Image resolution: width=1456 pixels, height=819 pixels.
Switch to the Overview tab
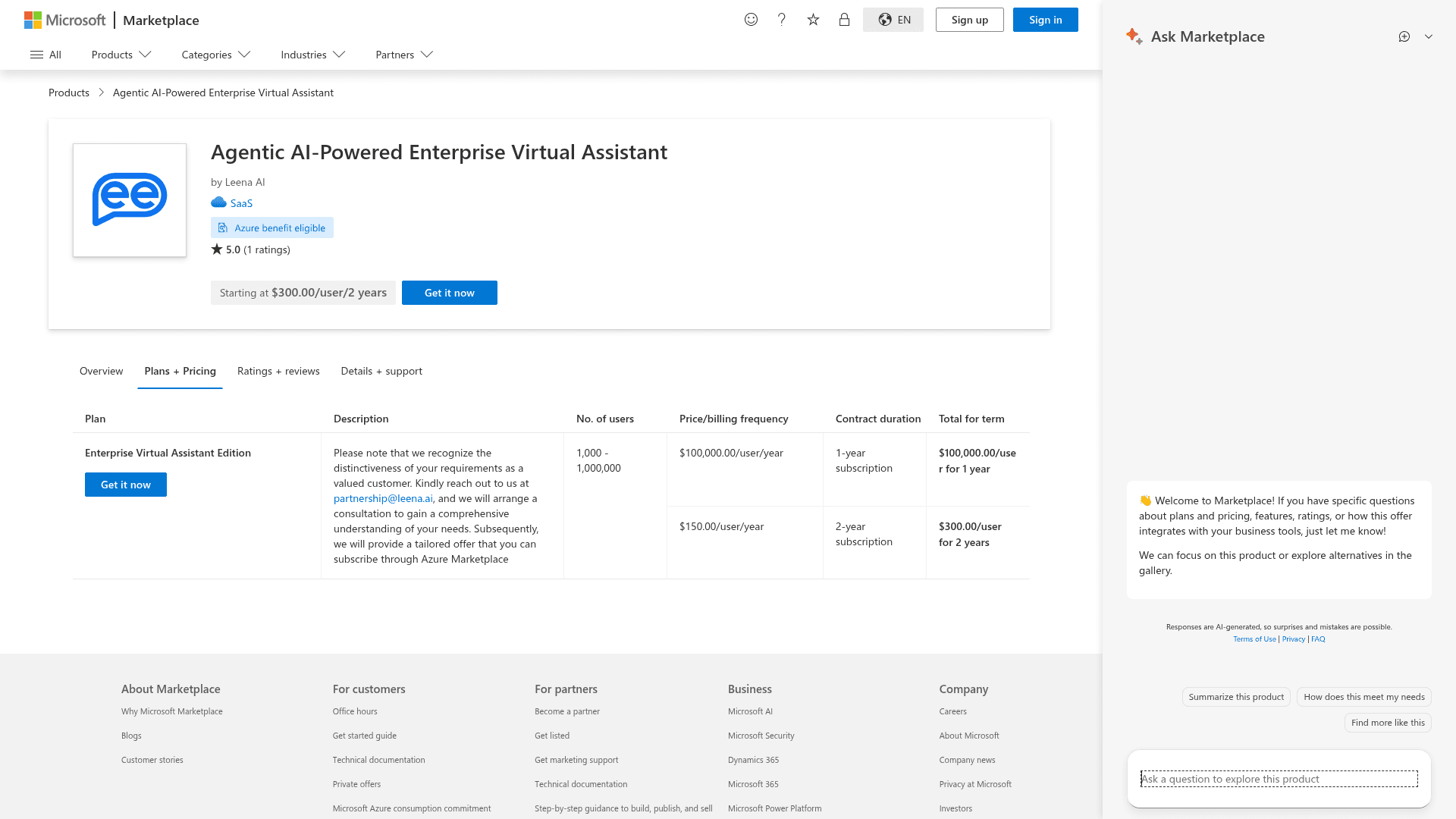click(x=101, y=371)
